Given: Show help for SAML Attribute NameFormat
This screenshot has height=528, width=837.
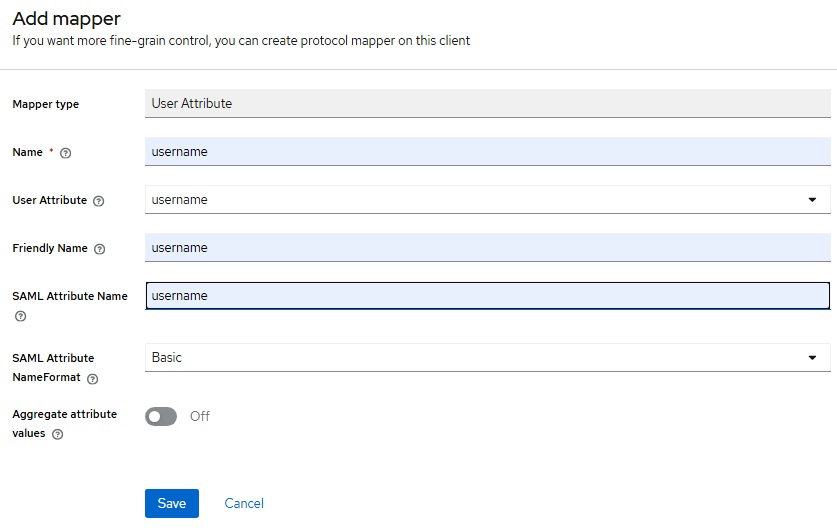Looking at the screenshot, I should tap(92, 379).
